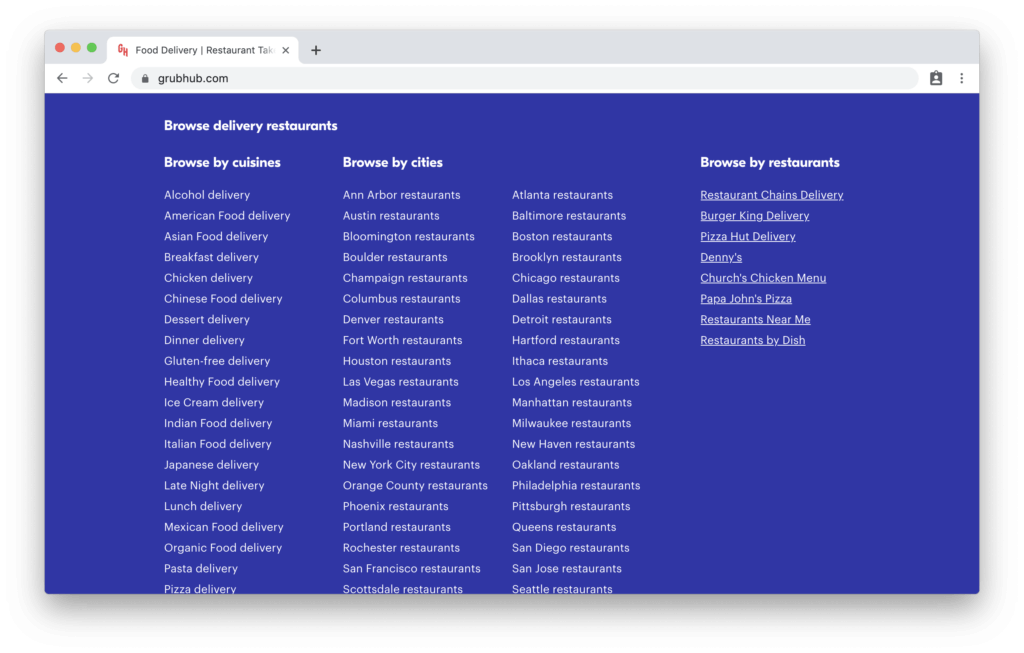Open Los Angeles restaurants
Viewport: 1024px width, 653px height.
coord(575,382)
